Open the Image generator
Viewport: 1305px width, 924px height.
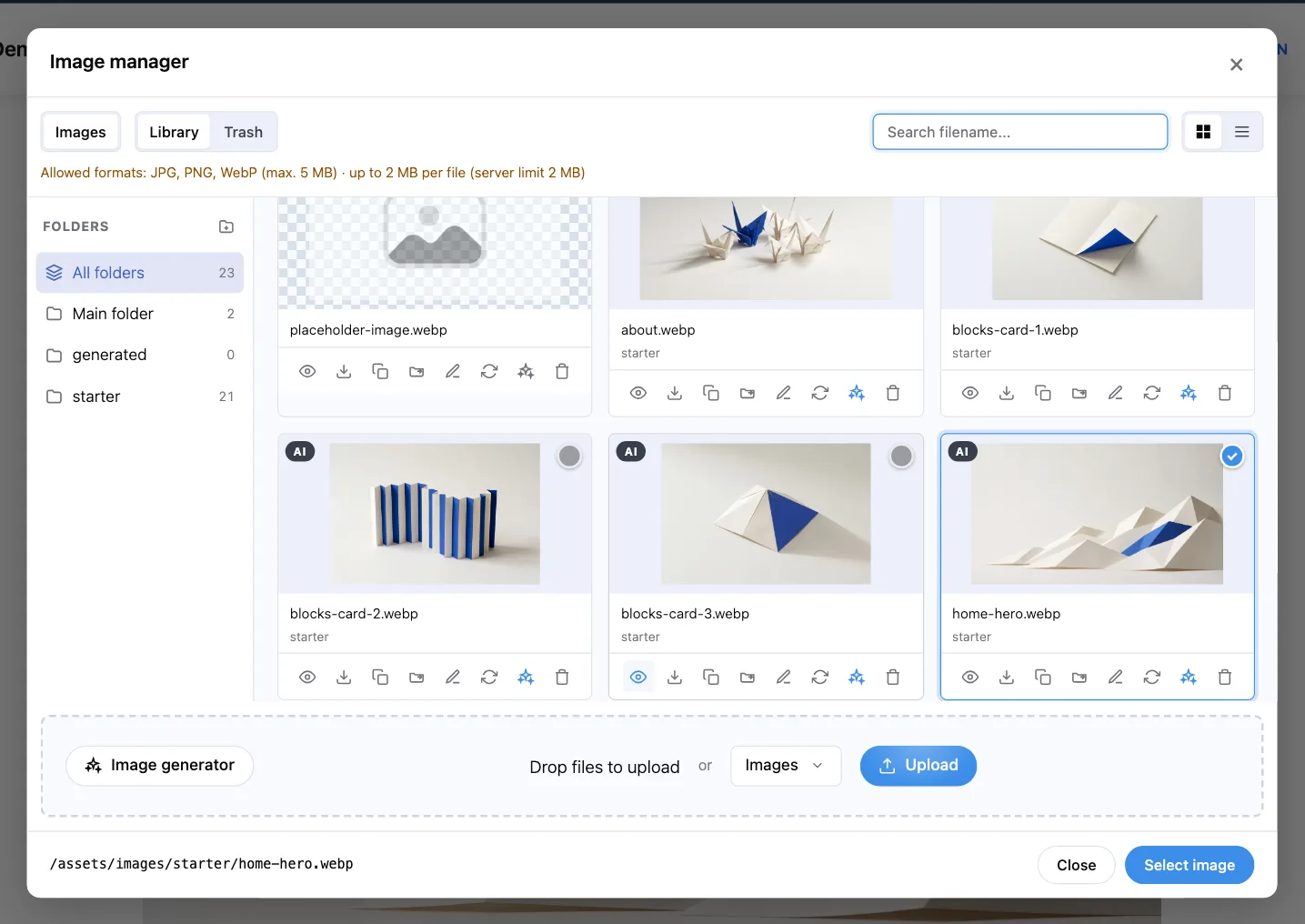click(160, 766)
